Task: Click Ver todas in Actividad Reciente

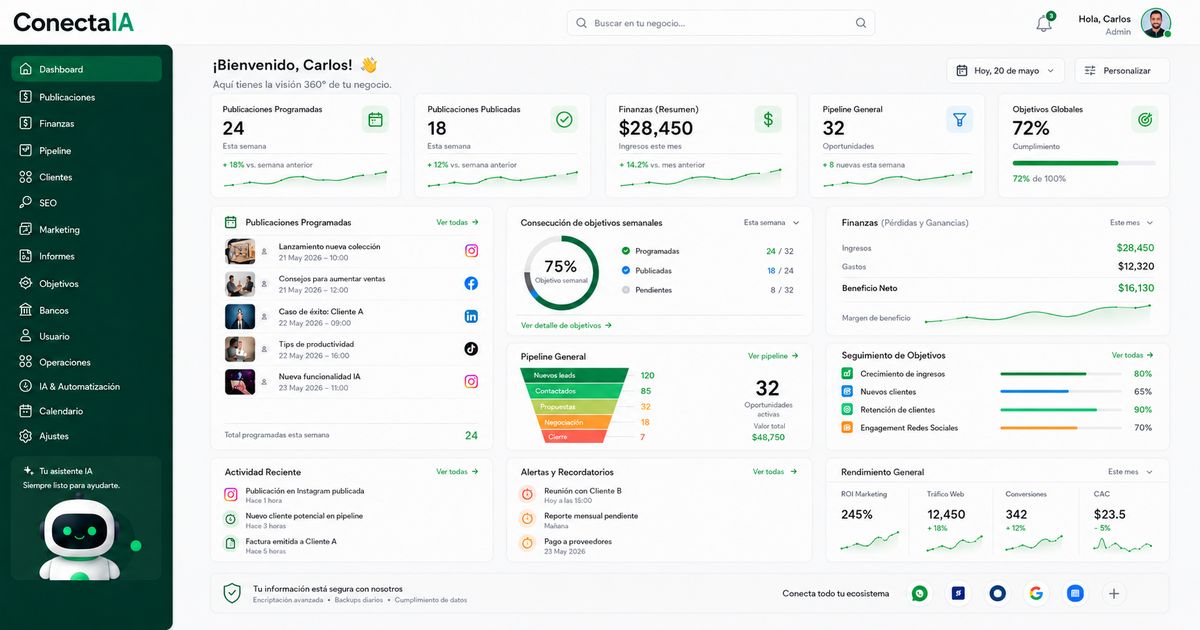Action: tap(457, 472)
